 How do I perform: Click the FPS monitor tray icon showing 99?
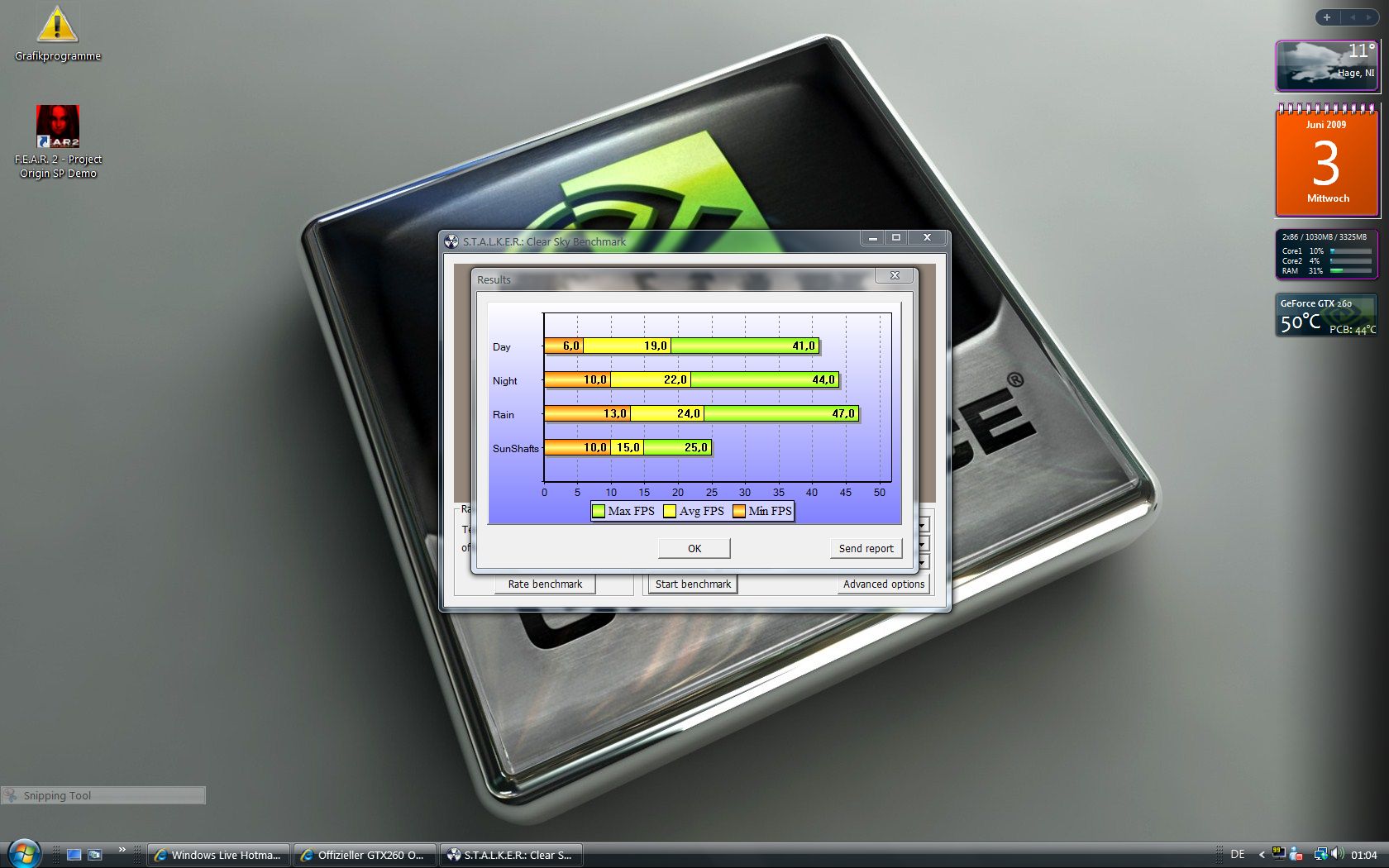1279,854
